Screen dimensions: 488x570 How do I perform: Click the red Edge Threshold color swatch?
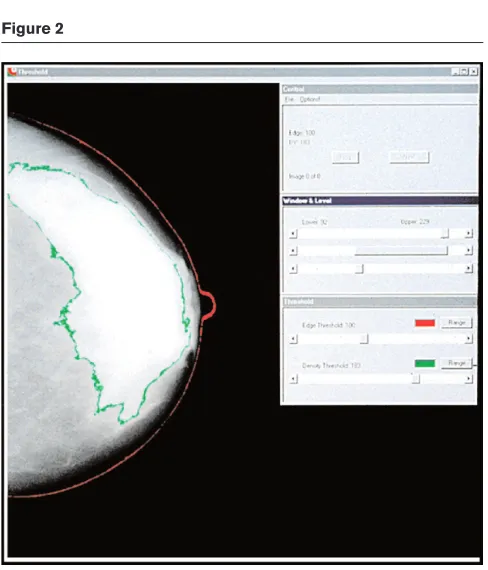point(425,323)
